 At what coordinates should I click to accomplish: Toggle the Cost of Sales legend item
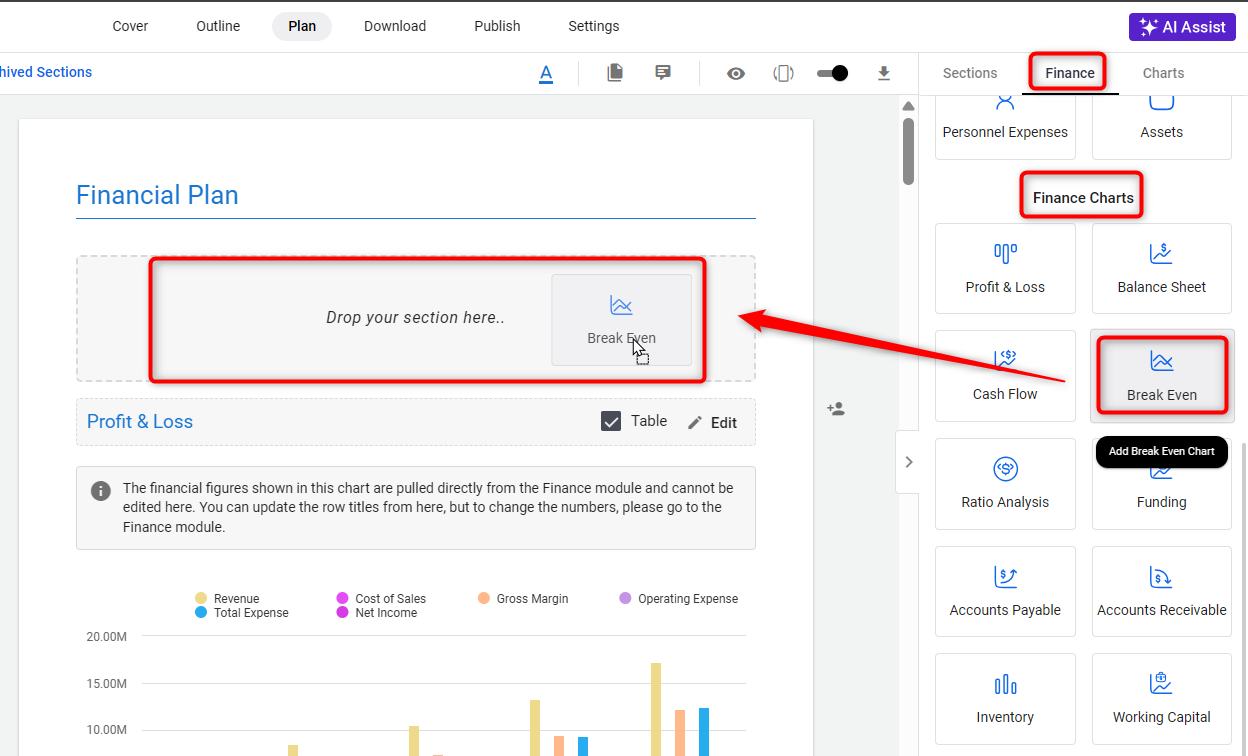click(381, 599)
